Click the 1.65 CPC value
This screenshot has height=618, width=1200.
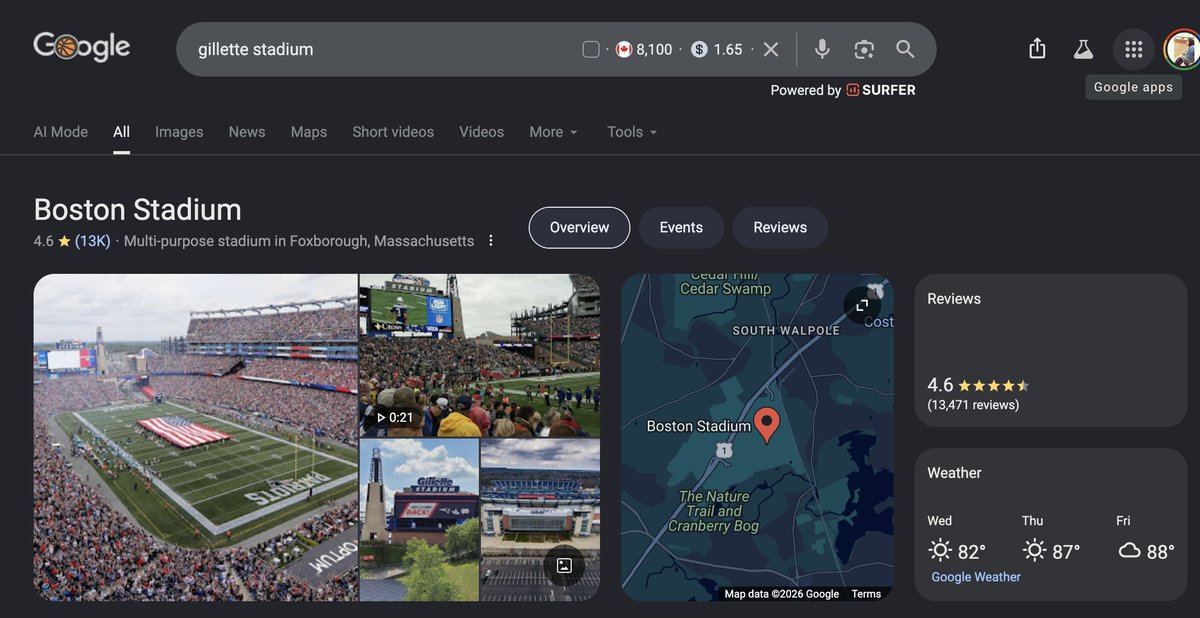tap(728, 49)
